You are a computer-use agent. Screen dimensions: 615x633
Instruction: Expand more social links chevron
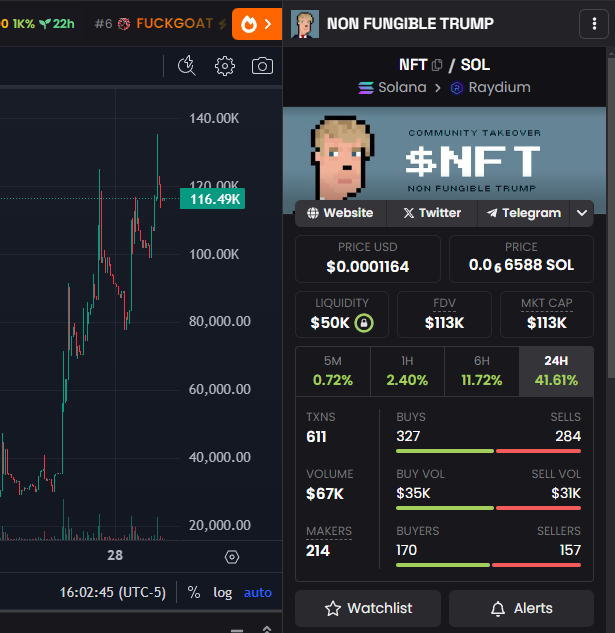(x=582, y=213)
